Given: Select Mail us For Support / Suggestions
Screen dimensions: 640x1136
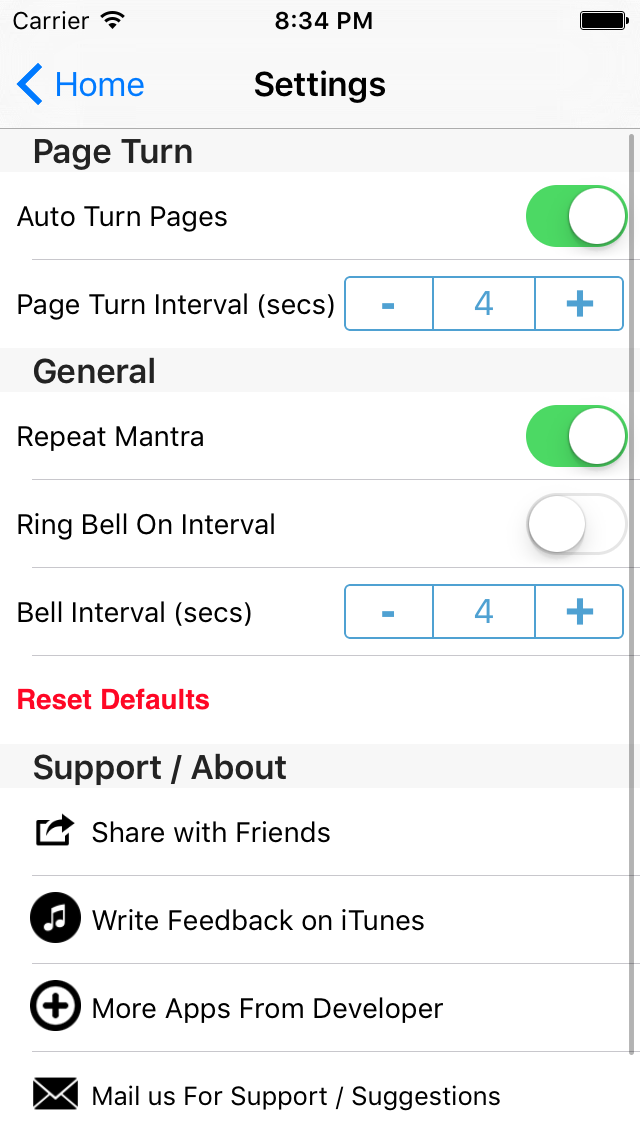Looking at the screenshot, I should coord(296,1096).
